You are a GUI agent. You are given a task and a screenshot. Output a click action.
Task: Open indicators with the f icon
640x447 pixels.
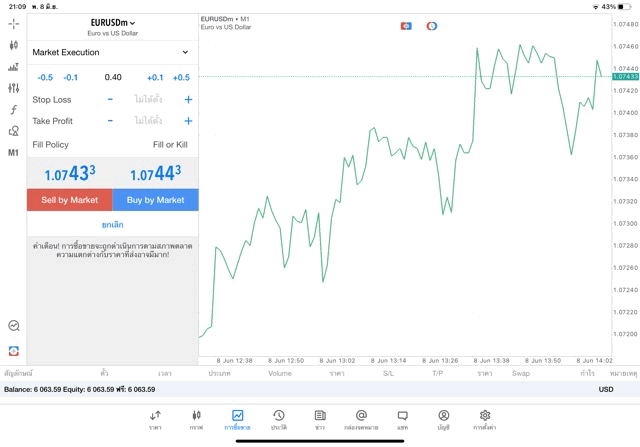coord(13,110)
